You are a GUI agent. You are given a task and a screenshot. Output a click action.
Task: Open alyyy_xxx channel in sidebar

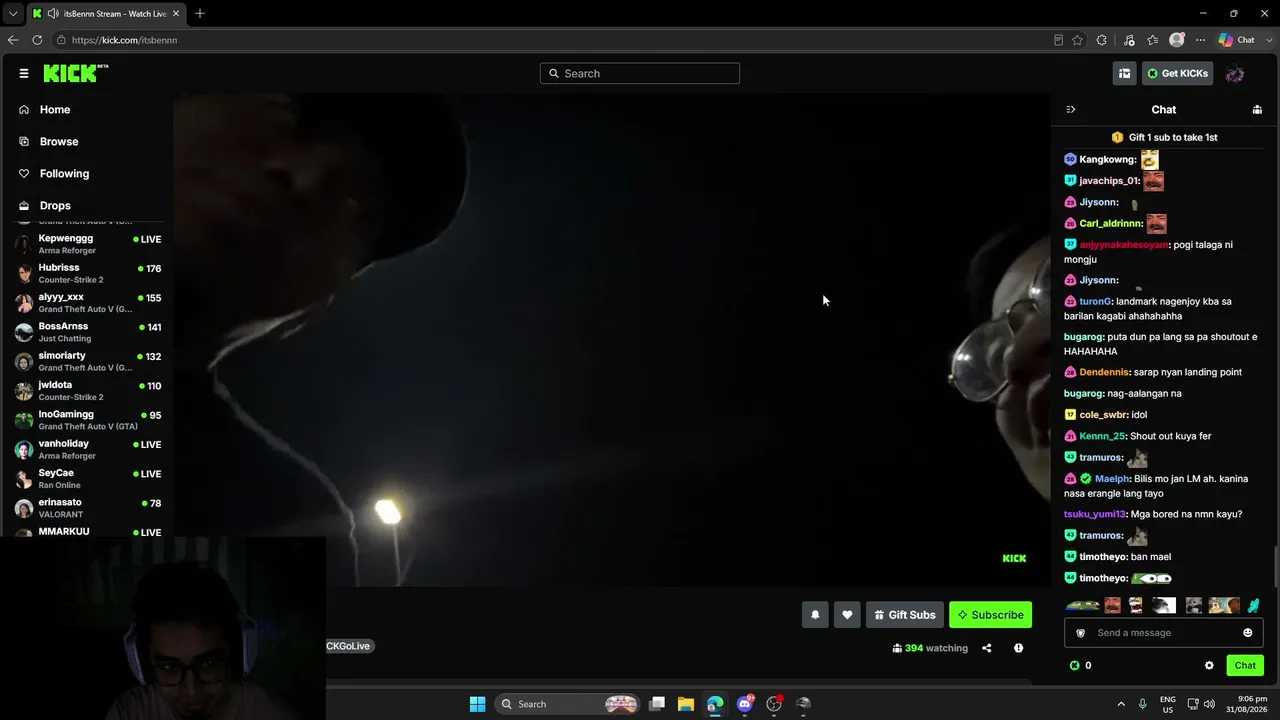pyautogui.click(x=87, y=303)
